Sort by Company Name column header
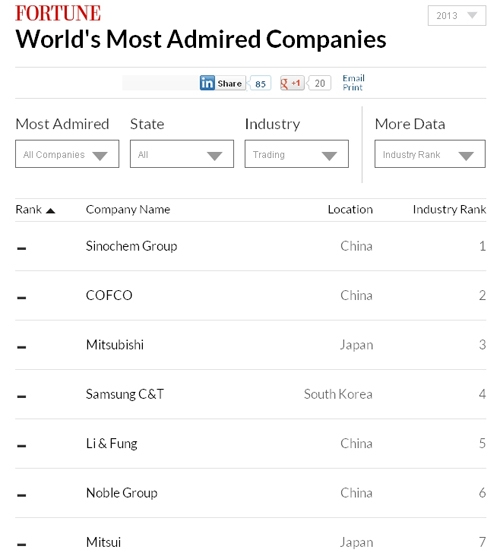Image resolution: width=500 pixels, height=559 pixels. 128,209
